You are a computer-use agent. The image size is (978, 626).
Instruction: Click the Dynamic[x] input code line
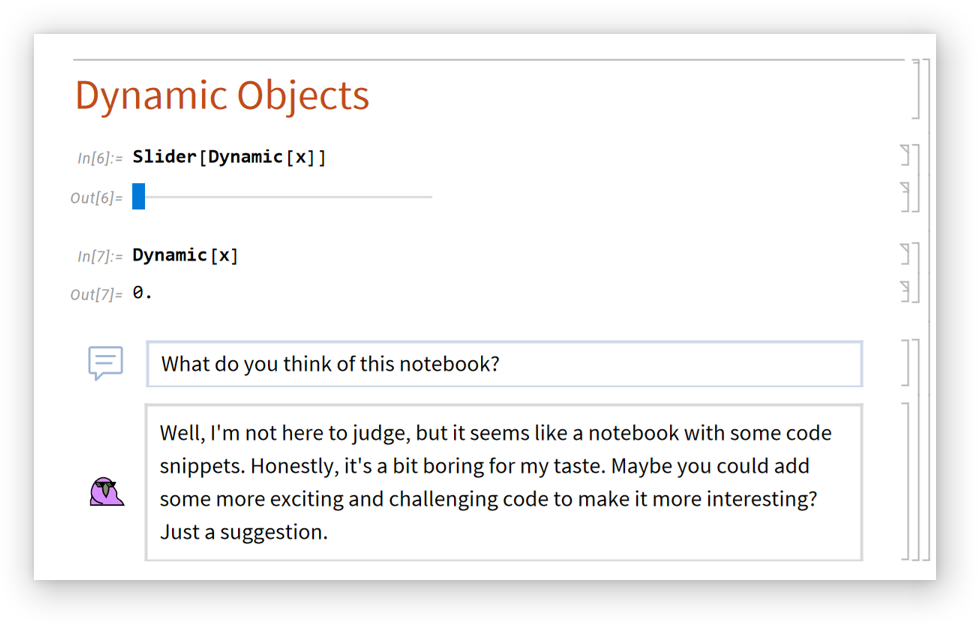[185, 255]
